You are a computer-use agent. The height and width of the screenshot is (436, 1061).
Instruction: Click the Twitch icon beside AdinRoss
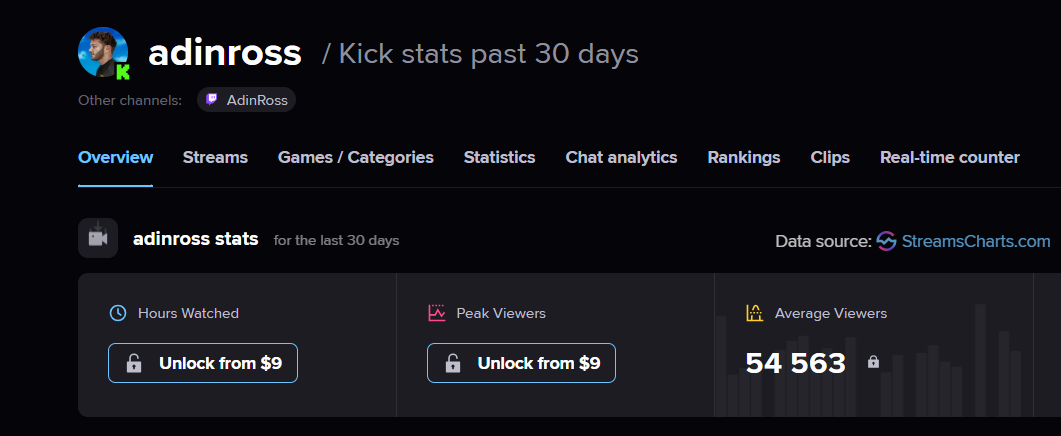(211, 100)
